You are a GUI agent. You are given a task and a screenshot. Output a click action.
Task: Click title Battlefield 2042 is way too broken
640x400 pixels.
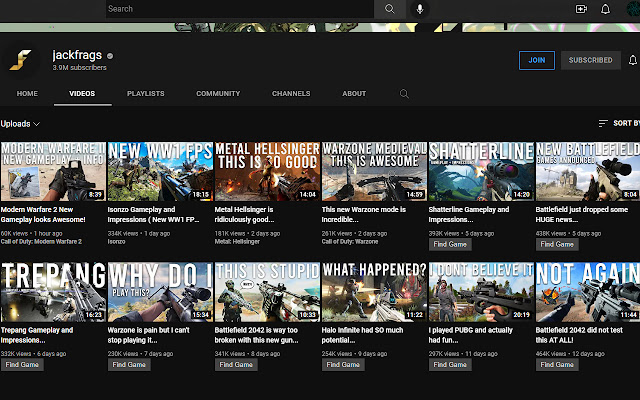[x=256, y=335]
